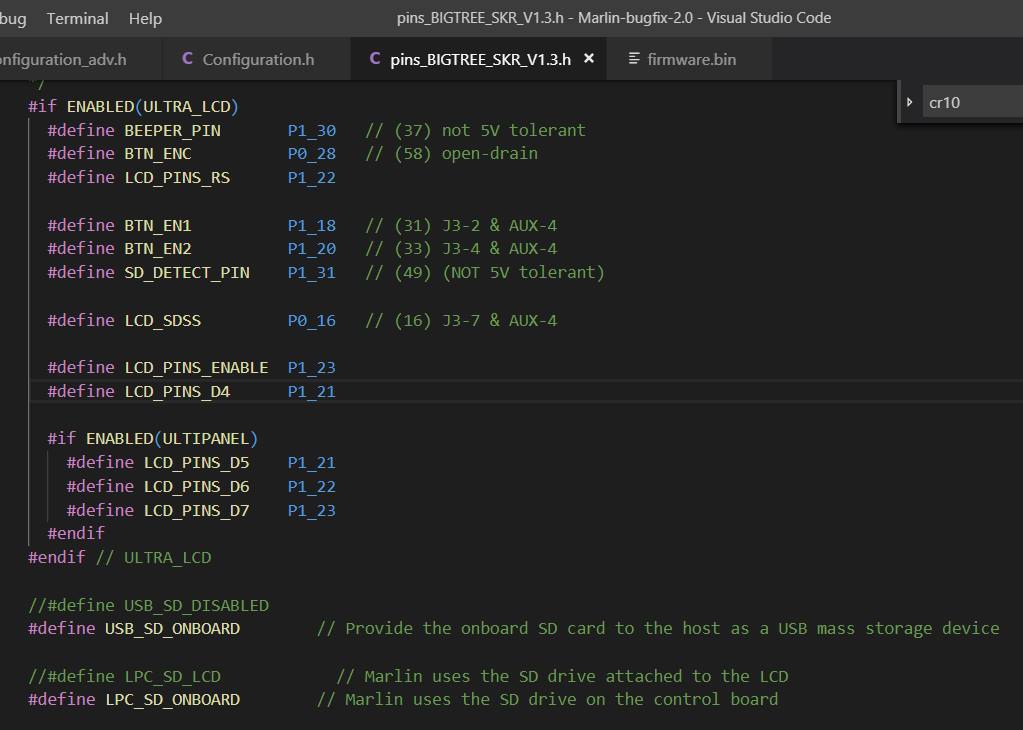Click the '#endif // ULTRA_LCD' line
The image size is (1023, 730).
[x=119, y=558]
